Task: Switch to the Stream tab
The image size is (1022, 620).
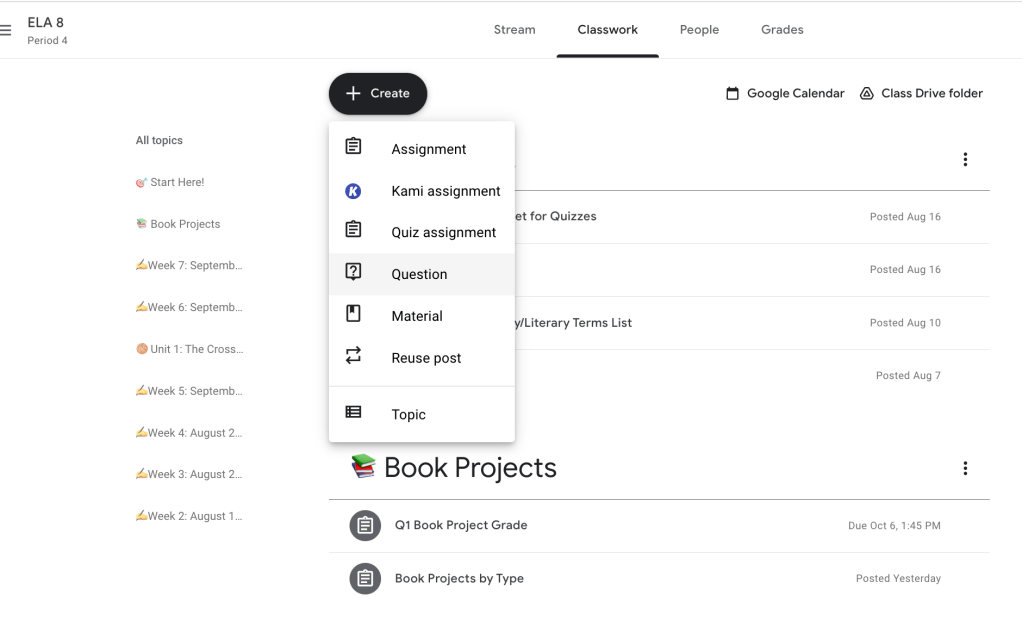Action: pyautogui.click(x=514, y=30)
